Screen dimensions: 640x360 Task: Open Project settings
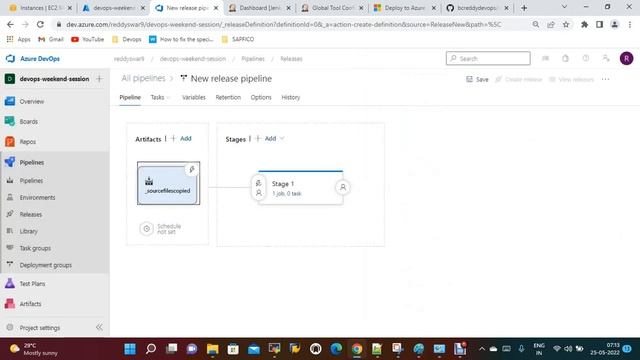click(40, 328)
